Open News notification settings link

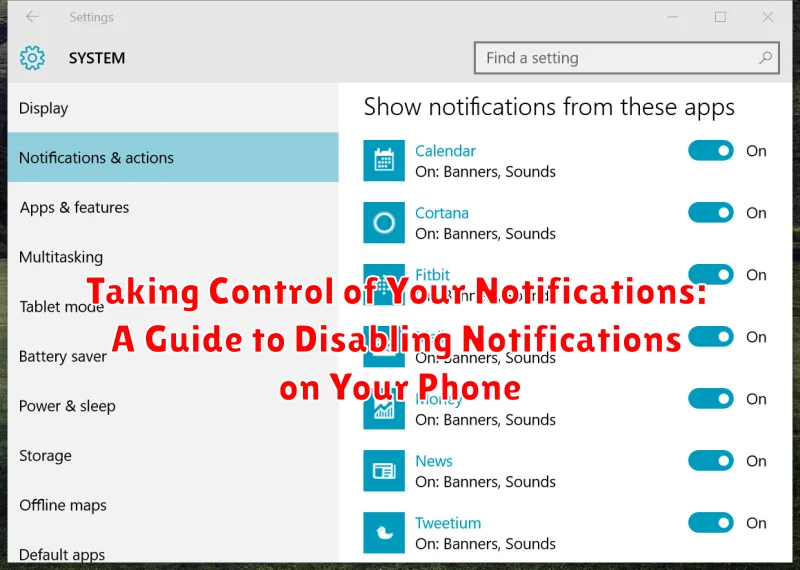tap(434, 461)
